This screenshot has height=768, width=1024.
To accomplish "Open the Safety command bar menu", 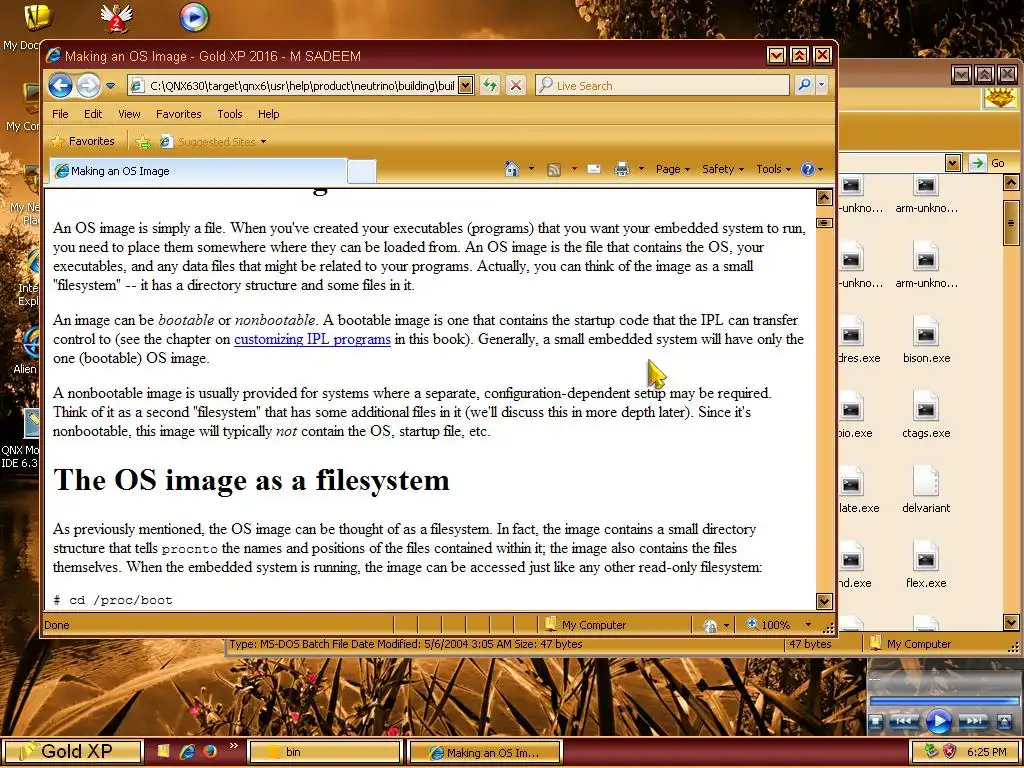I will tap(723, 169).
